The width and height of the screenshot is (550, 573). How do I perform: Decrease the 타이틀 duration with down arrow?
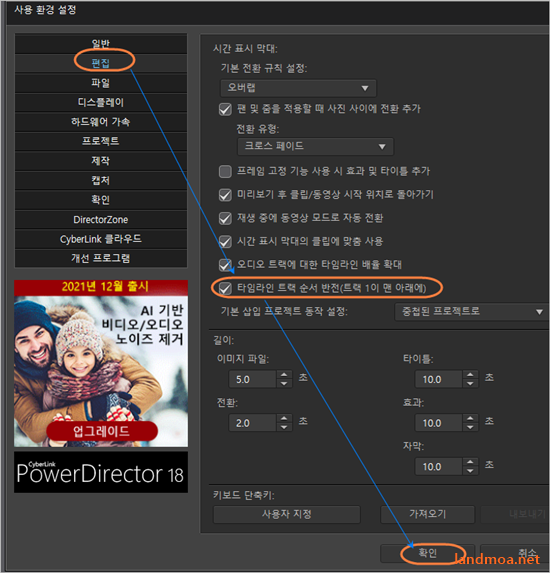point(470,383)
